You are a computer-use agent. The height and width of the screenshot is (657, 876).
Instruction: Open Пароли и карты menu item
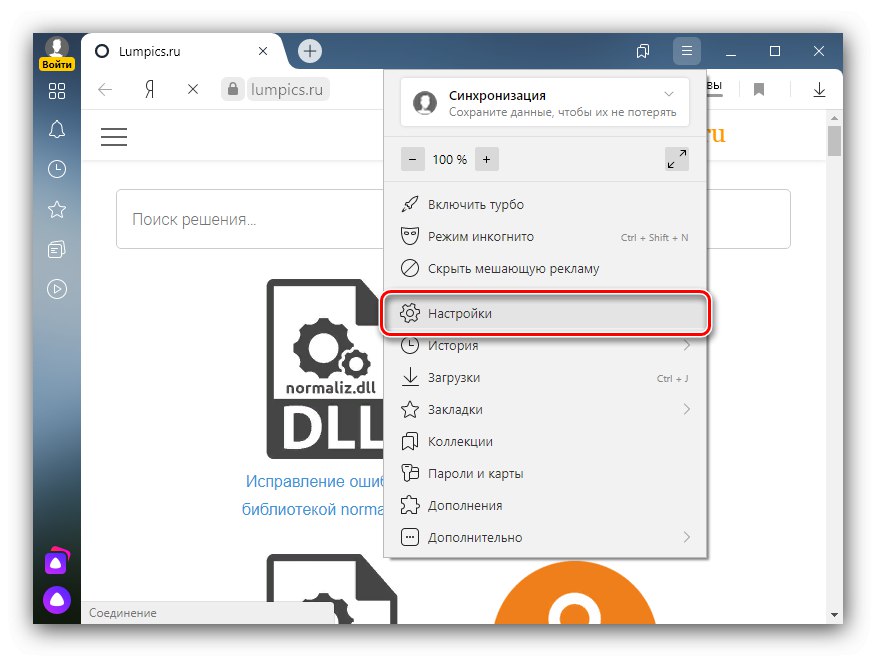coord(545,474)
